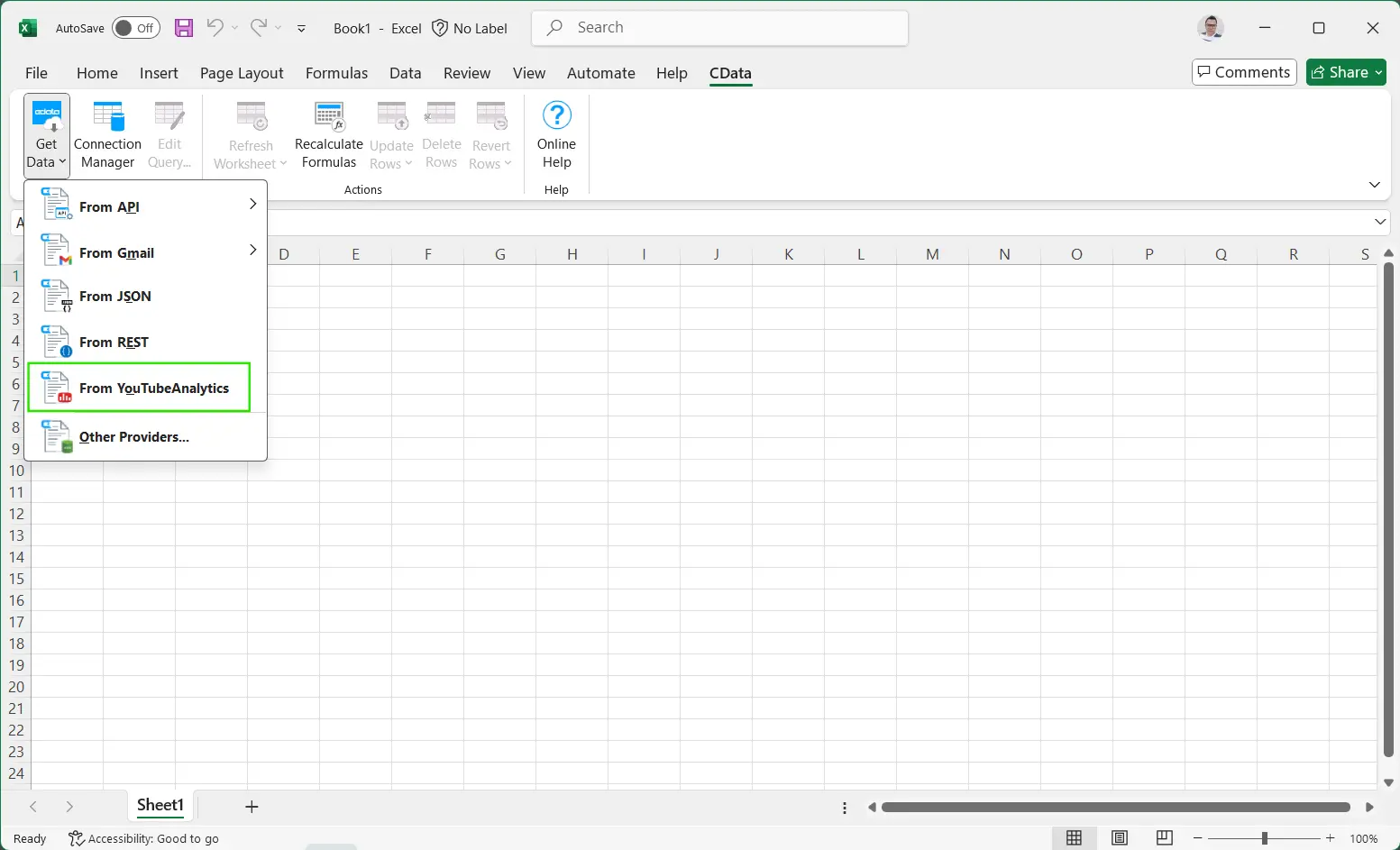This screenshot has width=1400, height=850.
Task: Select Page Layout view in status bar
Action: pyautogui.click(x=1119, y=838)
